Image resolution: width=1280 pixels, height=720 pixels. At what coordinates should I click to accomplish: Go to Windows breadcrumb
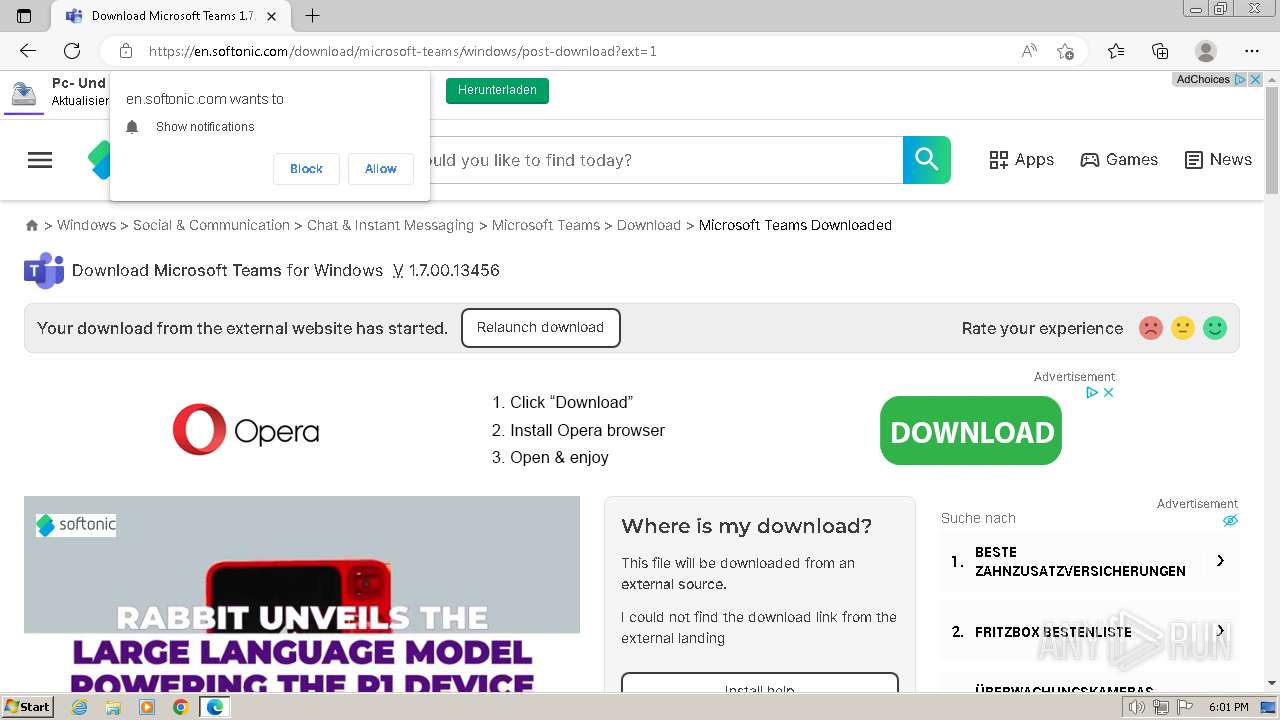(x=86, y=226)
